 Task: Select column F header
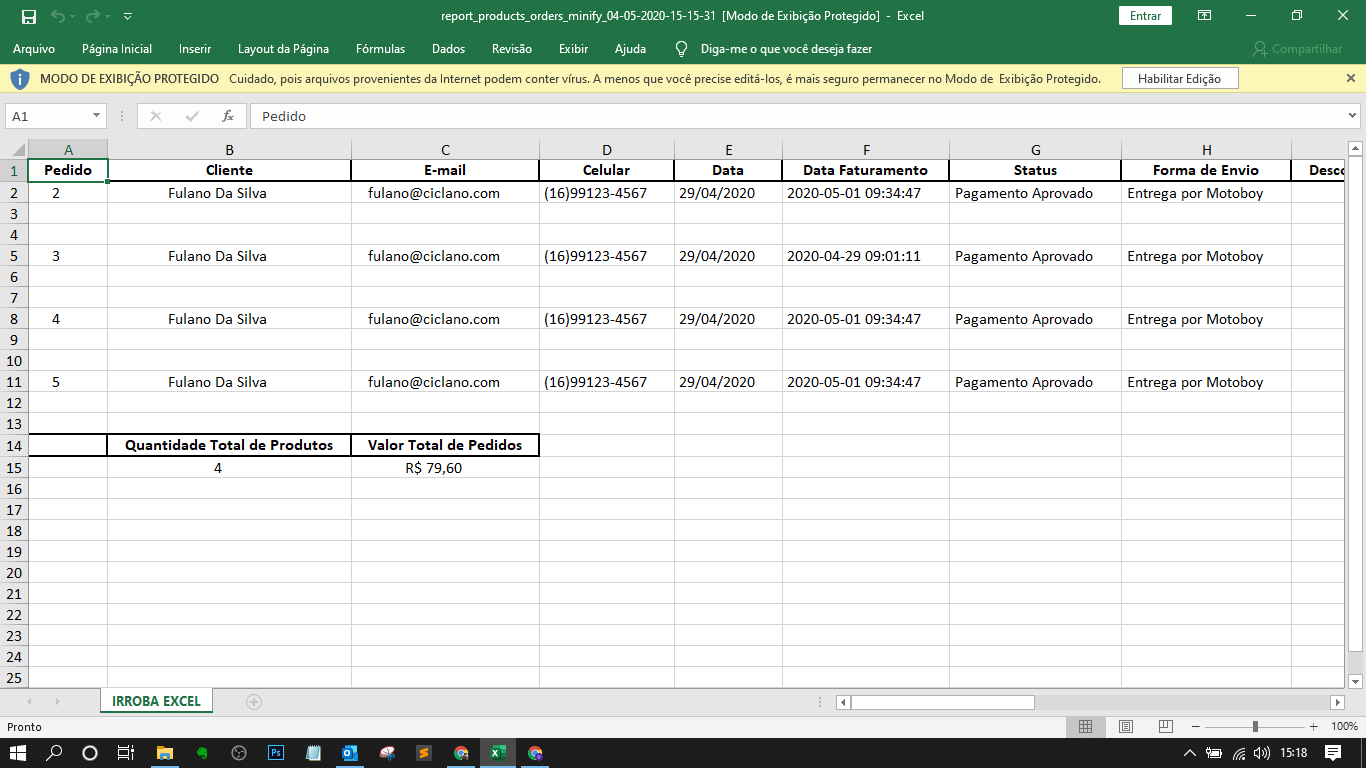(865, 150)
